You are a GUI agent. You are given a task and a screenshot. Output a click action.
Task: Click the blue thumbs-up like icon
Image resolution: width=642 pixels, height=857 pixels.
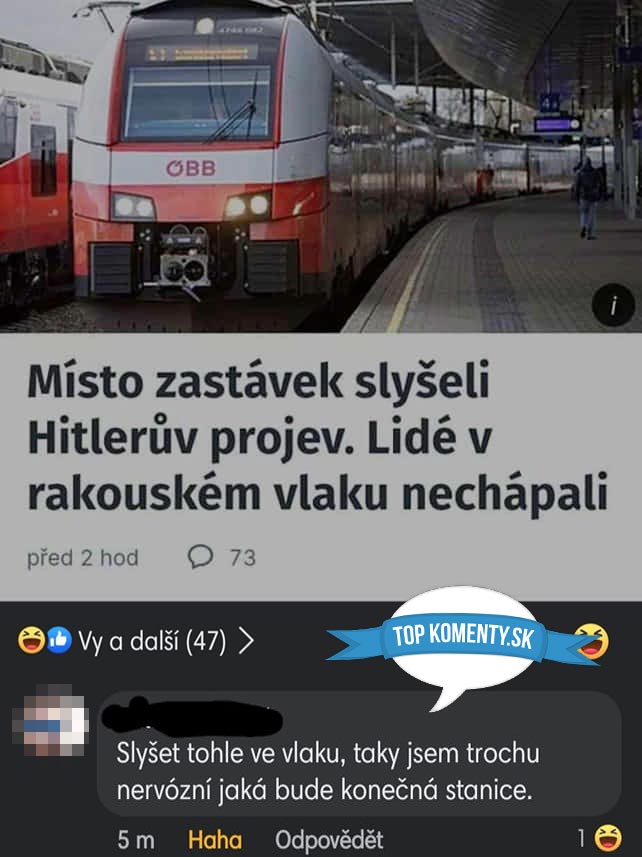[x=59, y=640]
